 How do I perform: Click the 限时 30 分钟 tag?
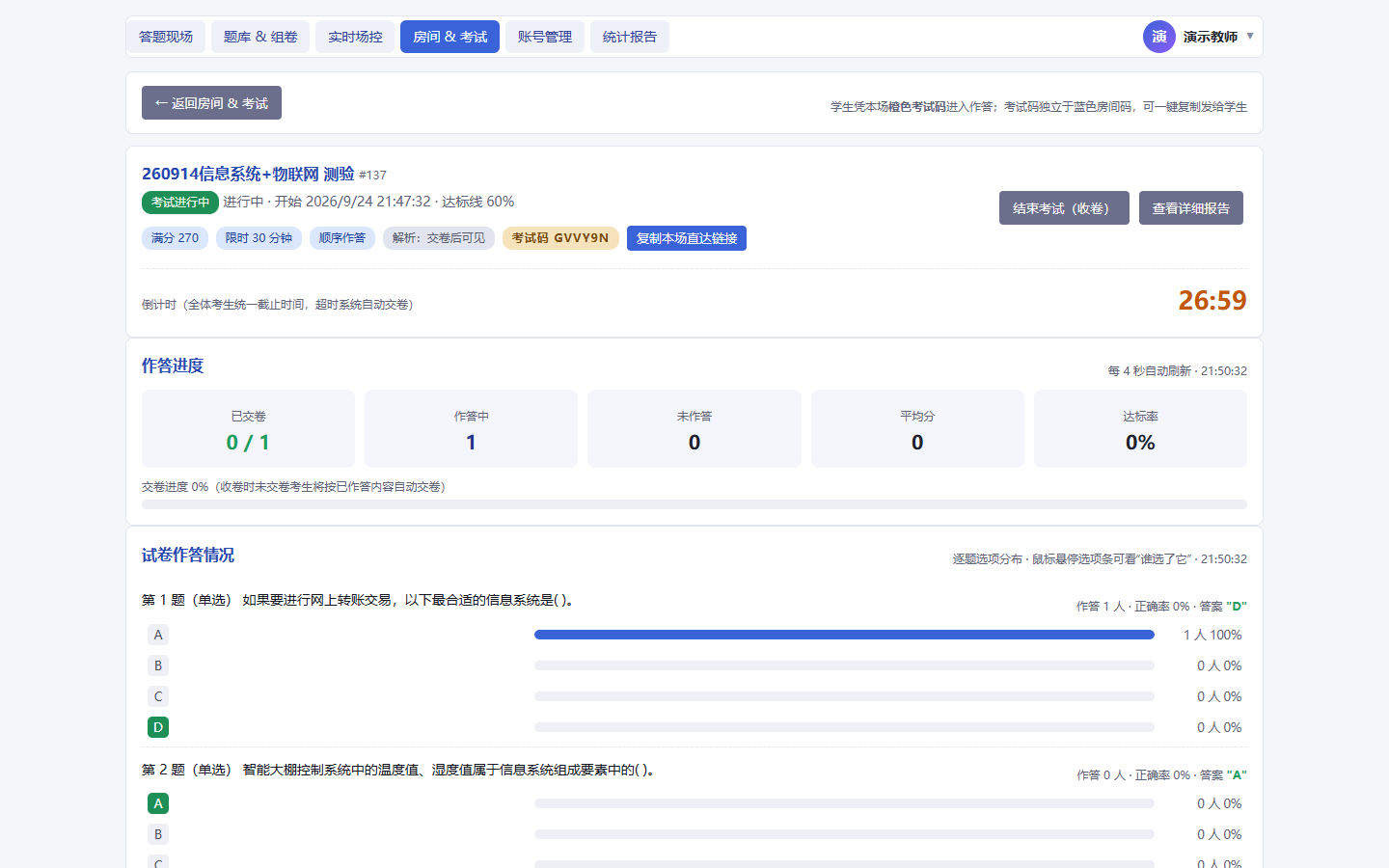[259, 238]
